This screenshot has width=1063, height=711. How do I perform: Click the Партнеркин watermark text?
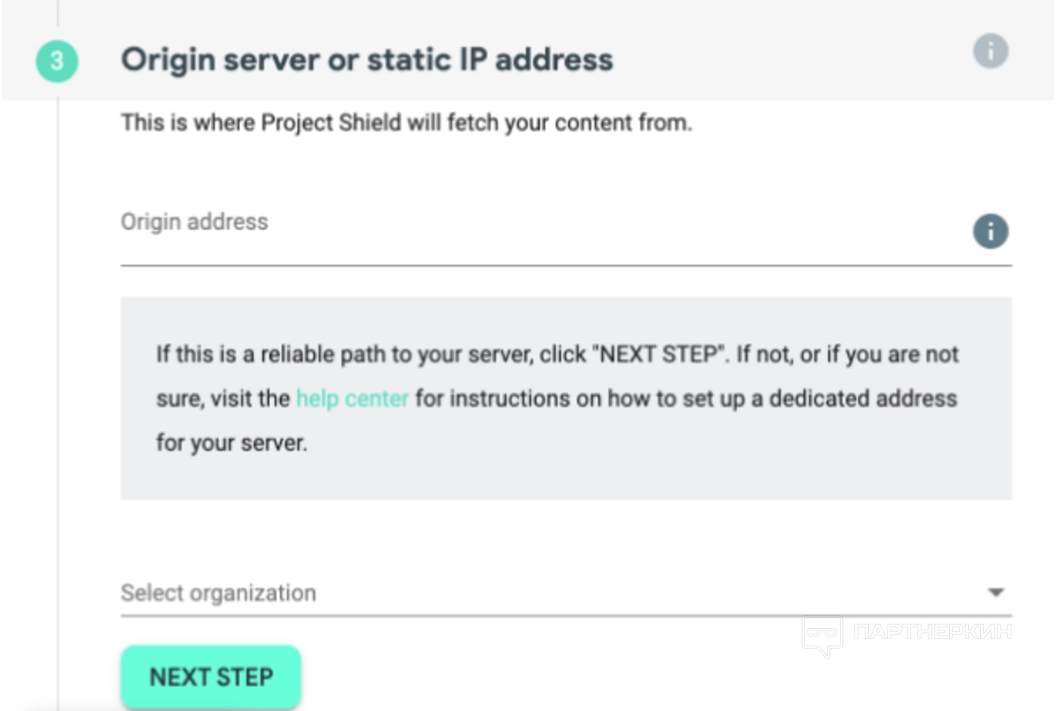click(930, 632)
